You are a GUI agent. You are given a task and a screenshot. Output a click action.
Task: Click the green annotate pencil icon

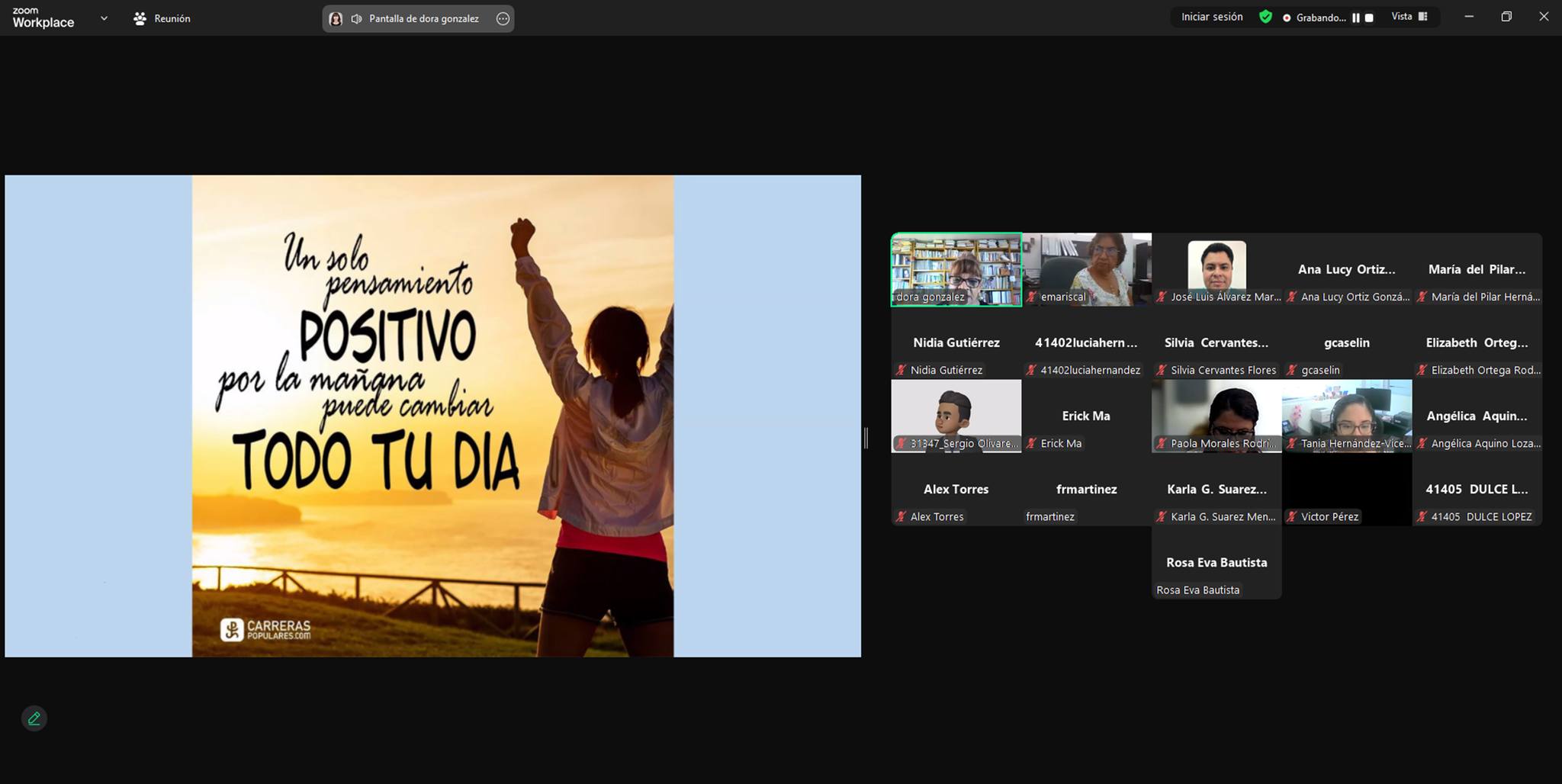tap(34, 718)
